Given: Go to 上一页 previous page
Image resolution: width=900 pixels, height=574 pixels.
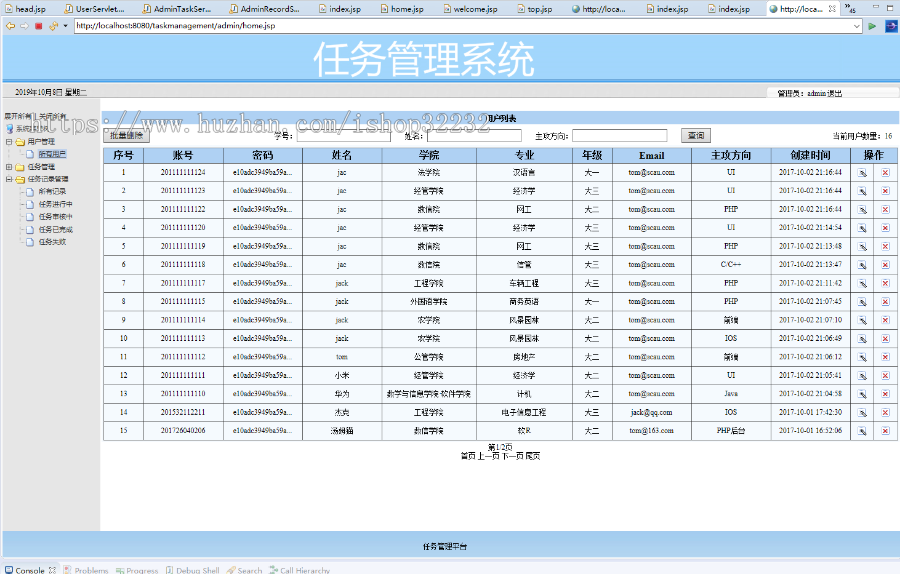Looking at the screenshot, I should (488, 456).
